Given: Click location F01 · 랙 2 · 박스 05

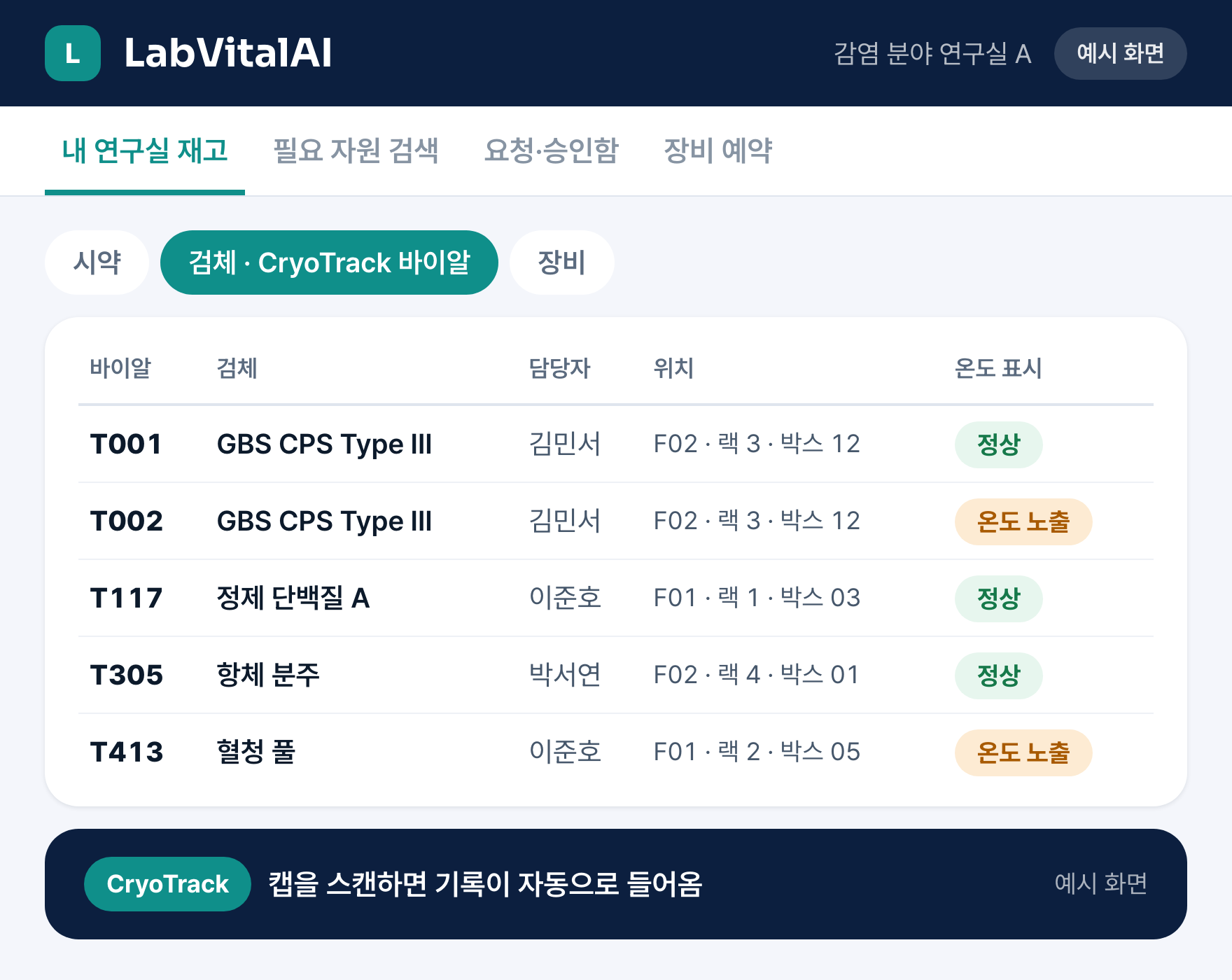Looking at the screenshot, I should (757, 752).
